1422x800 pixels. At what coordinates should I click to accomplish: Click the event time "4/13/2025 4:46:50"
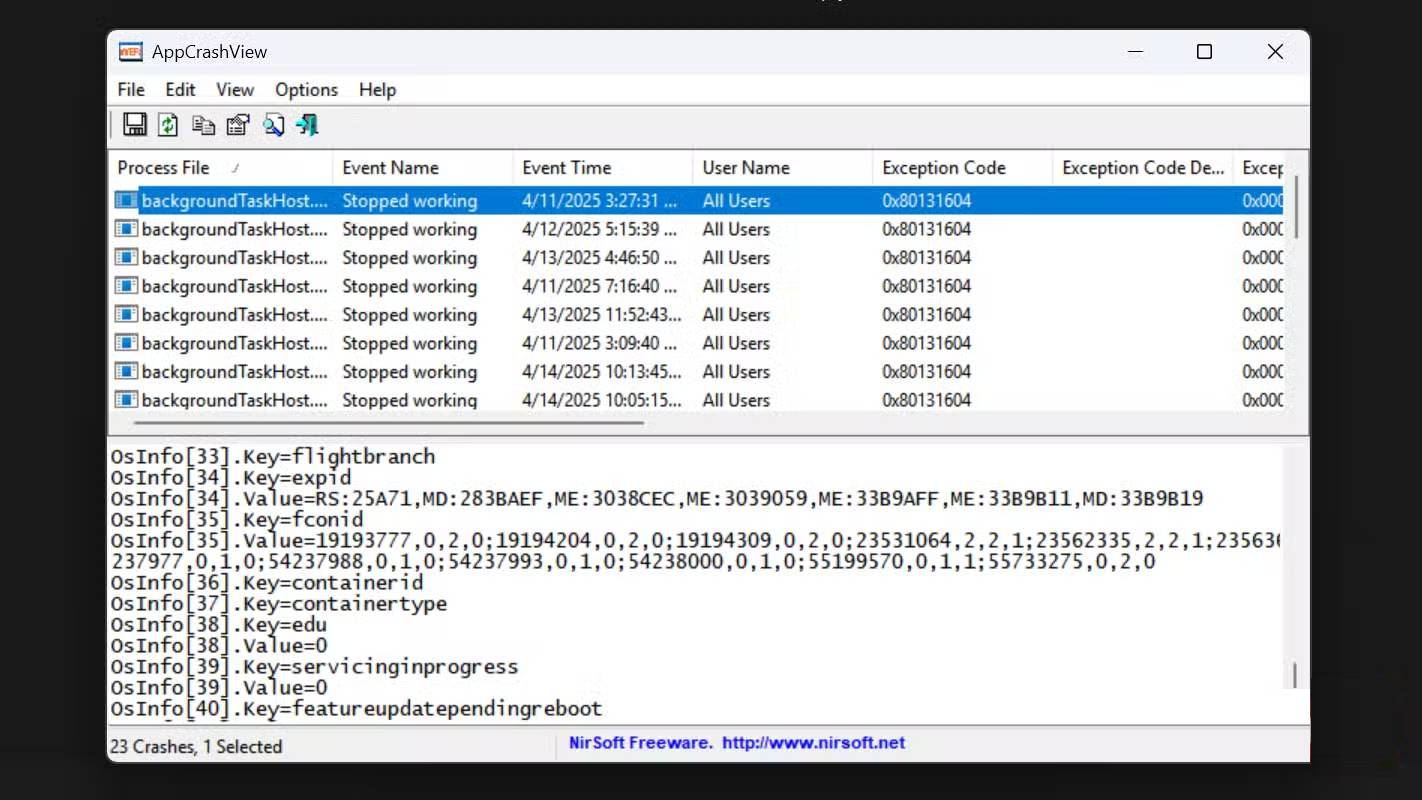click(600, 258)
